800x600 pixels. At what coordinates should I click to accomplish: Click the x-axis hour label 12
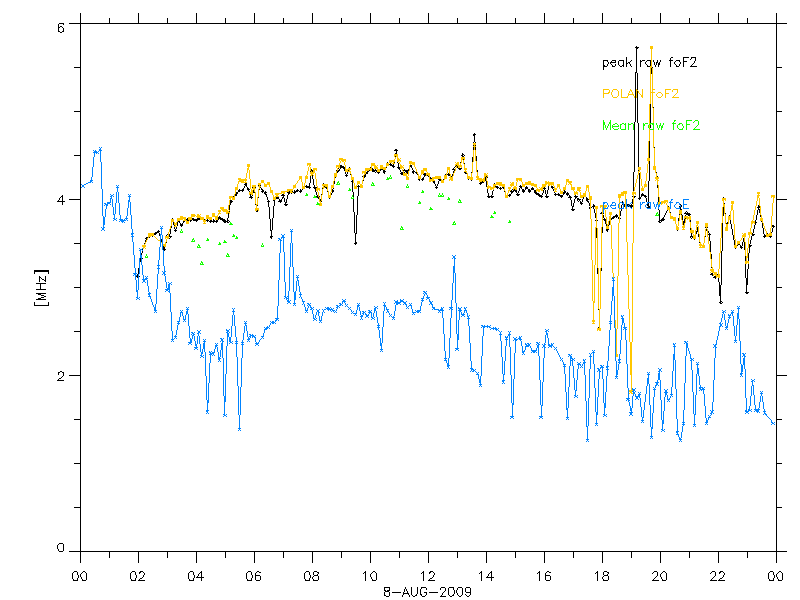[x=428, y=577]
